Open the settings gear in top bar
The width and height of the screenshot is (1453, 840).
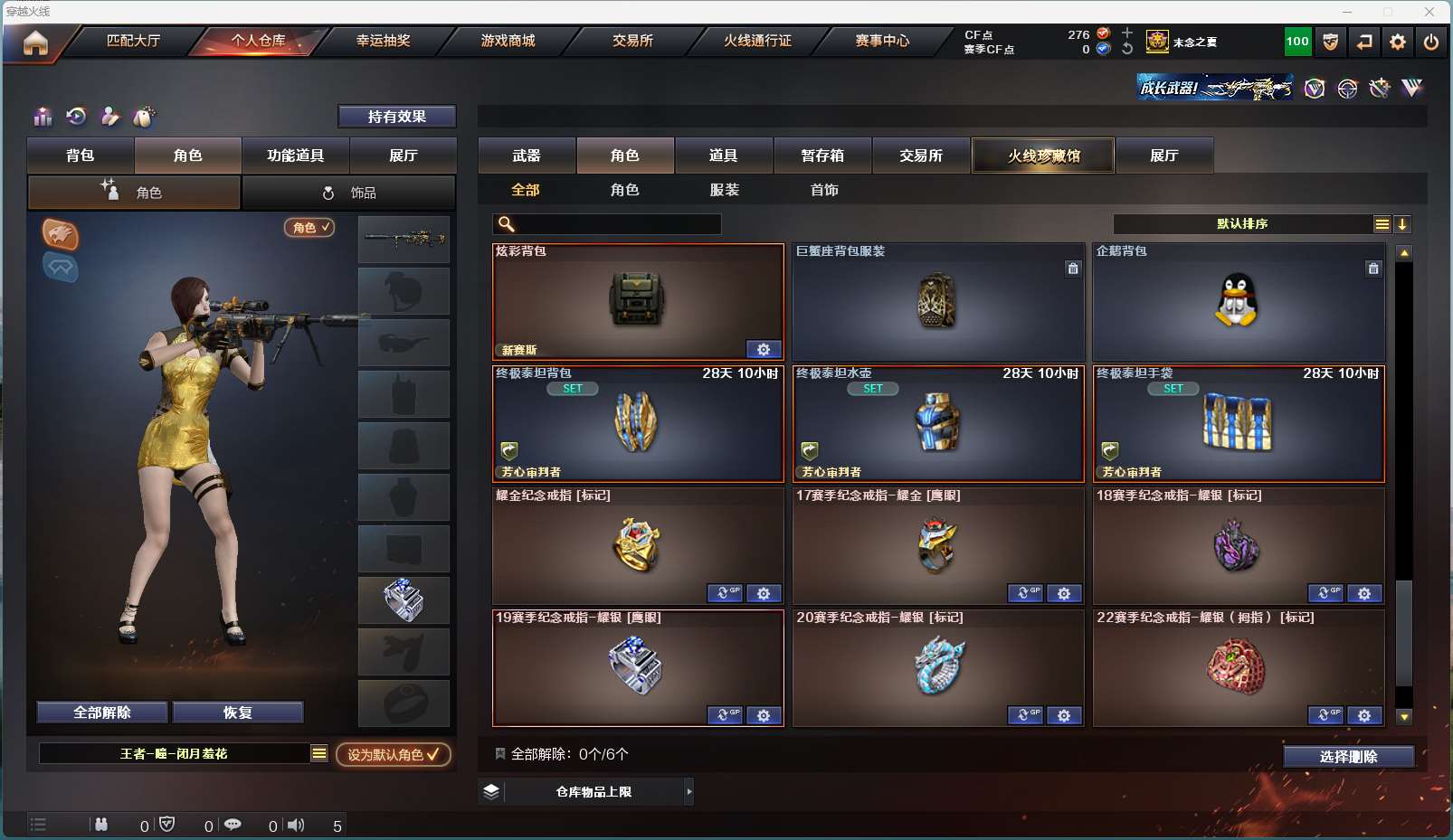(1398, 42)
